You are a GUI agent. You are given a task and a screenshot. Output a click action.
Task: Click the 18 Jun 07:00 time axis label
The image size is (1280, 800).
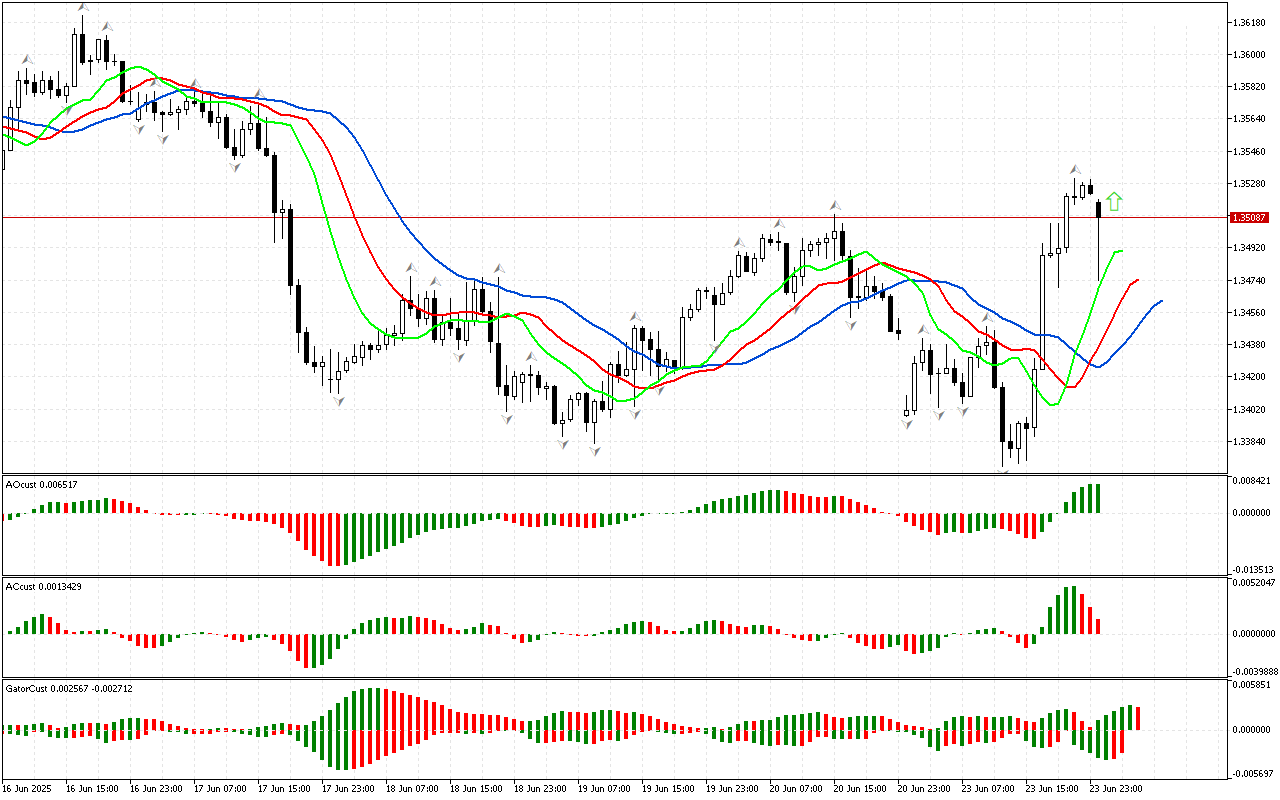coord(412,788)
